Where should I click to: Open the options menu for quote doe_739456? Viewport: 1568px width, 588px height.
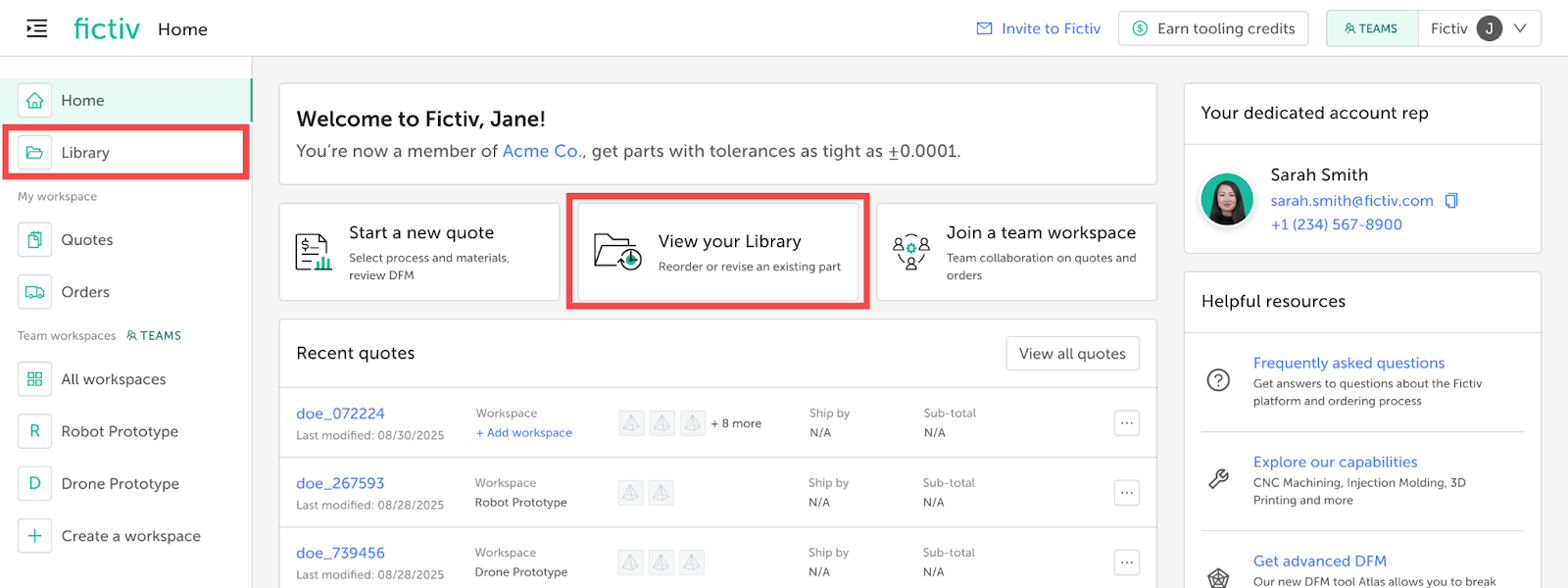pyautogui.click(x=1126, y=563)
